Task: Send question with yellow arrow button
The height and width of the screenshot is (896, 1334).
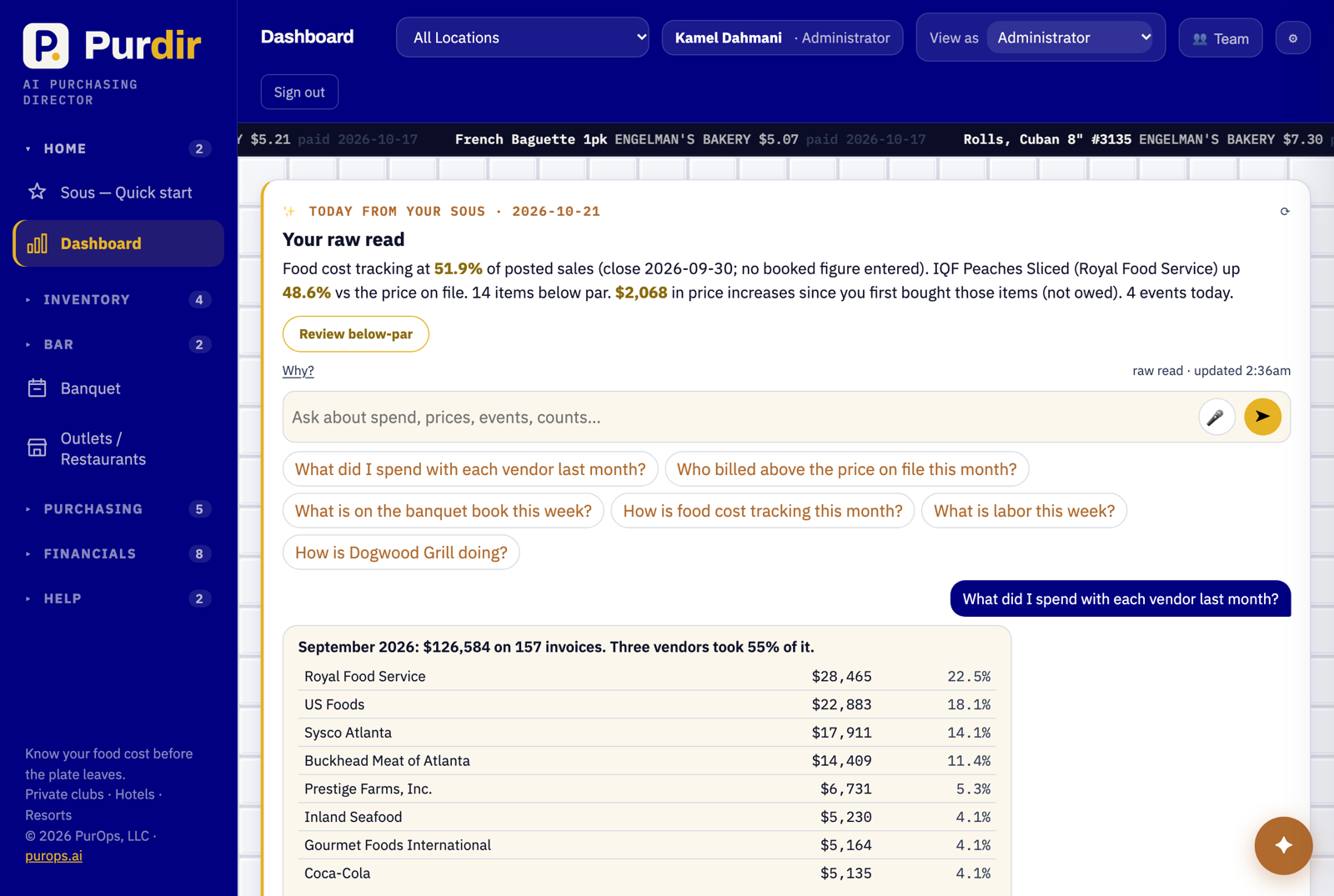Action: [x=1262, y=417]
